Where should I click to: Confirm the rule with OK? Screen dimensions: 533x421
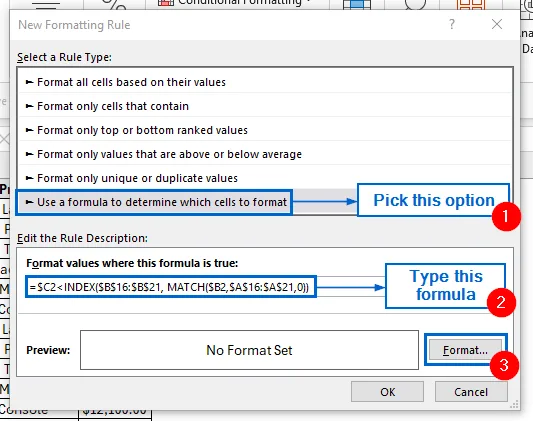point(387,392)
